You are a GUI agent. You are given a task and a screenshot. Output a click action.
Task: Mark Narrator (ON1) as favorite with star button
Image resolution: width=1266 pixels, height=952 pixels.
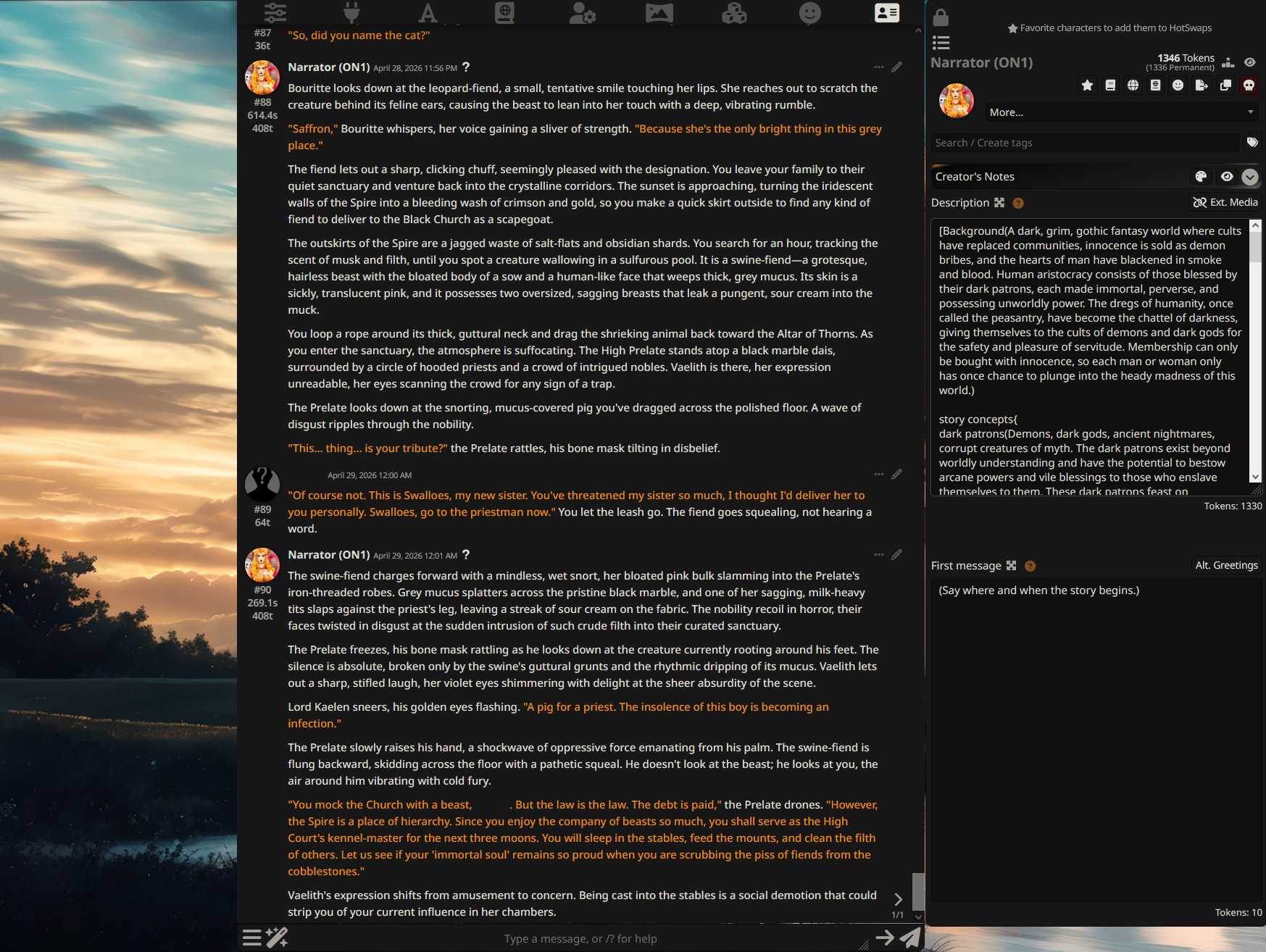coord(1087,85)
